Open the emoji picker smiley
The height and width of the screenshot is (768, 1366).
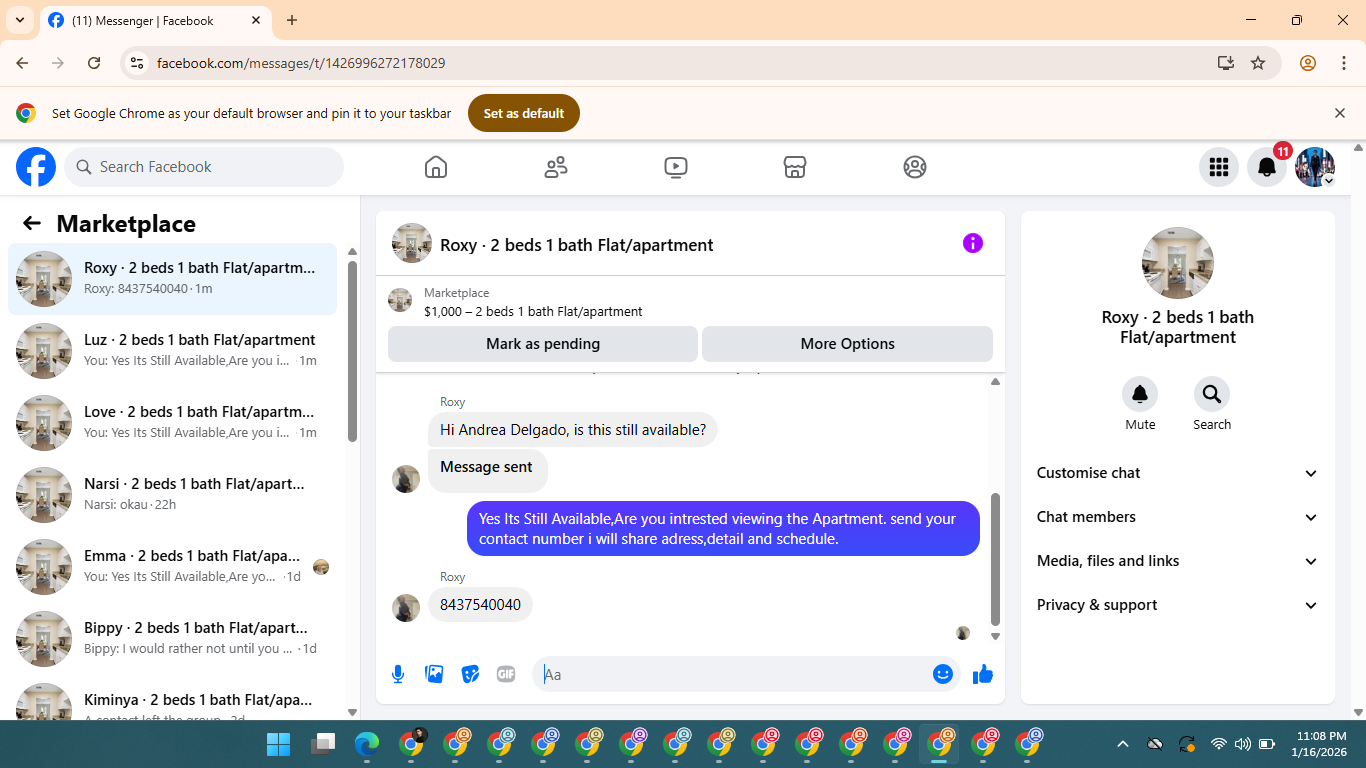(x=943, y=674)
